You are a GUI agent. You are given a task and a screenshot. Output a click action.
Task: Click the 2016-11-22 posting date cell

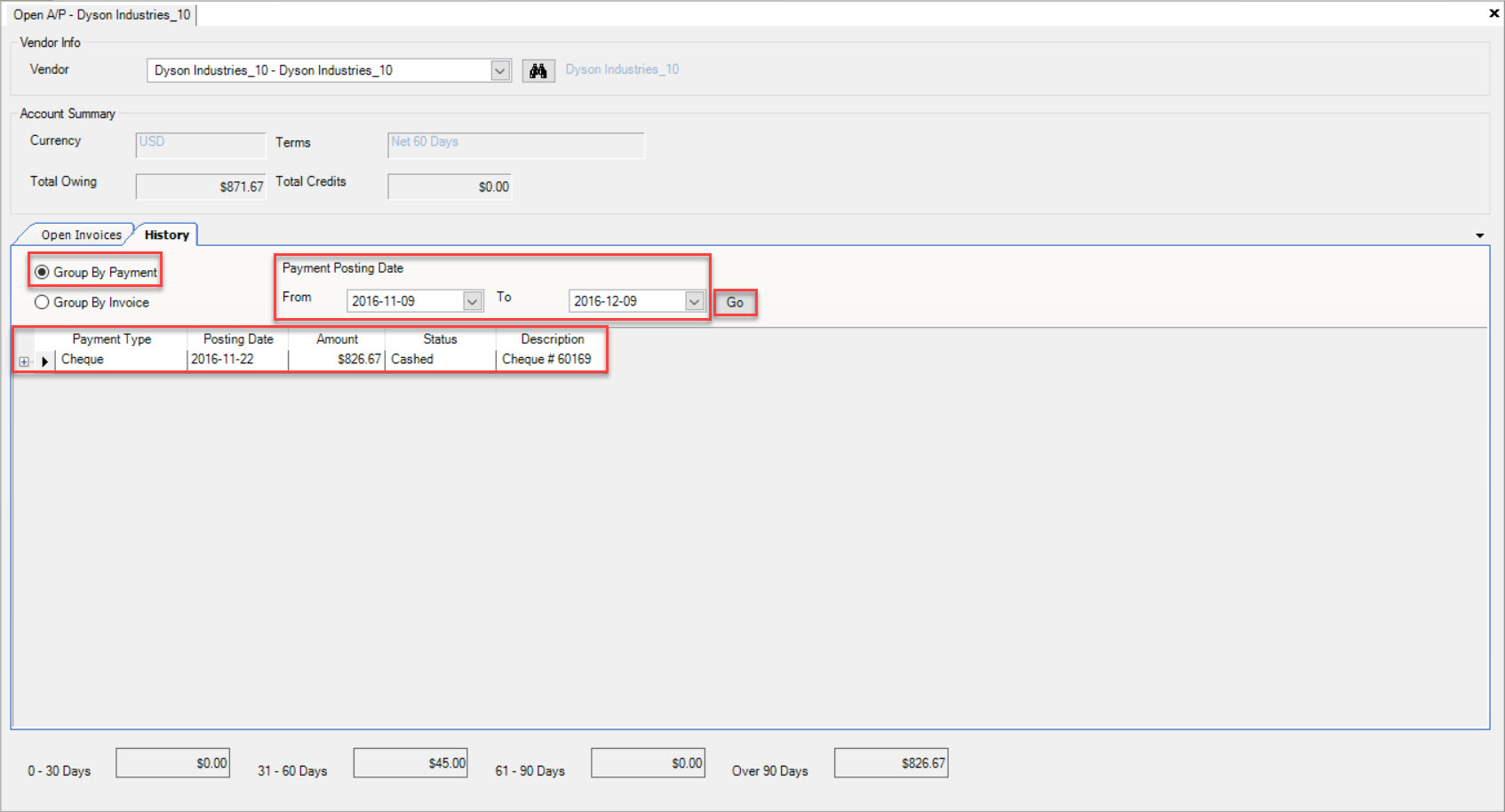click(x=238, y=360)
